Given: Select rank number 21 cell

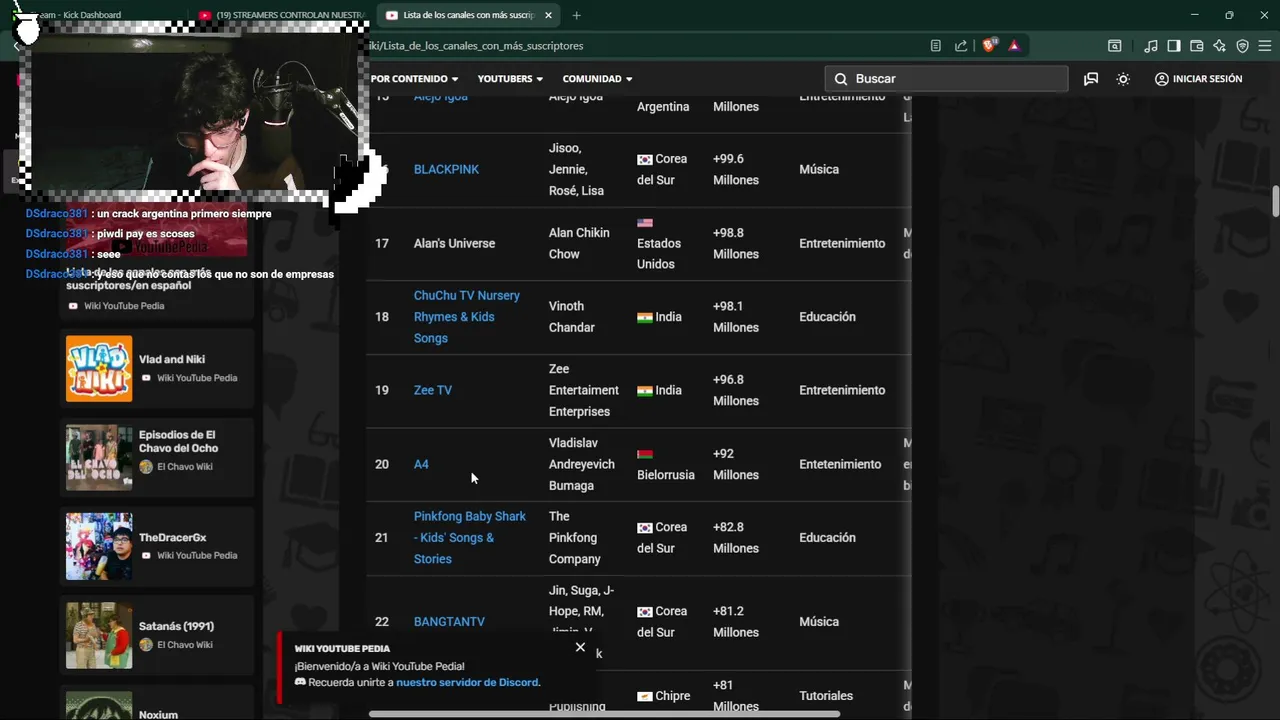Looking at the screenshot, I should pos(382,538).
